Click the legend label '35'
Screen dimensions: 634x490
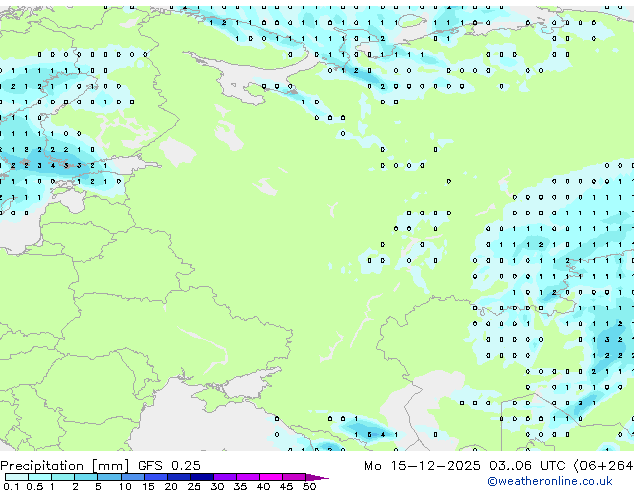(240, 486)
